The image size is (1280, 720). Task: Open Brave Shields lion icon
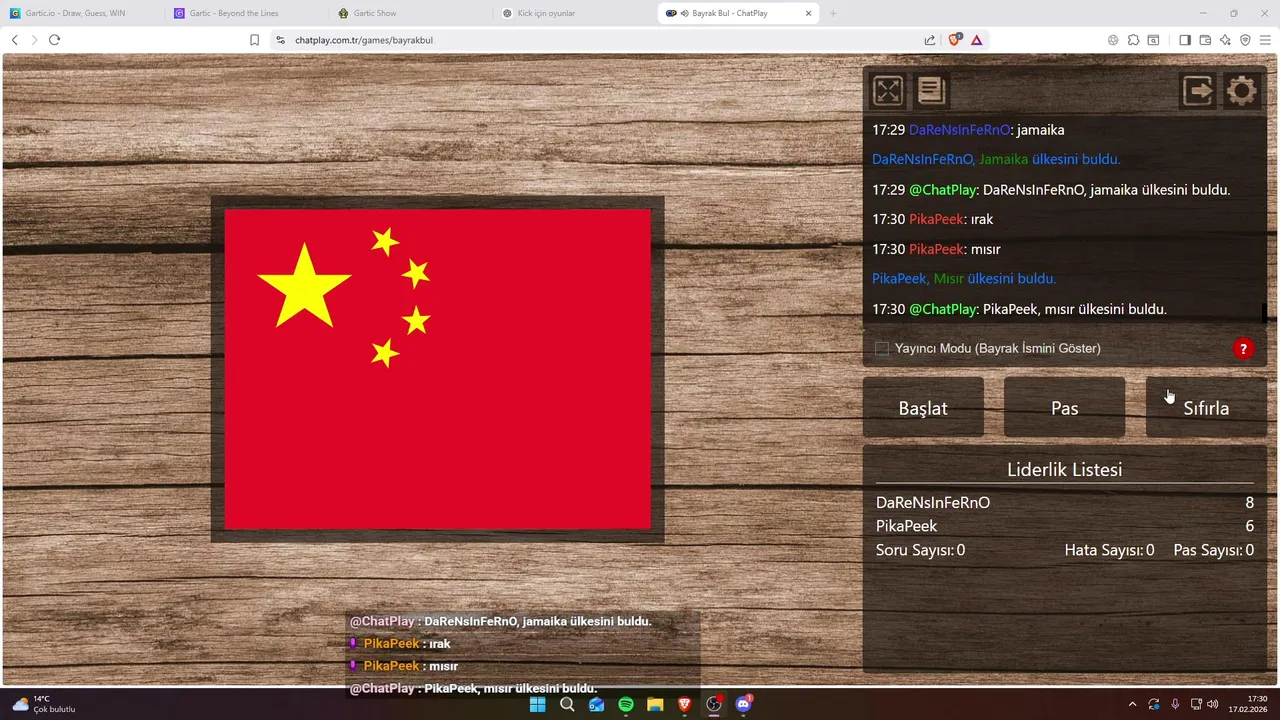954,40
